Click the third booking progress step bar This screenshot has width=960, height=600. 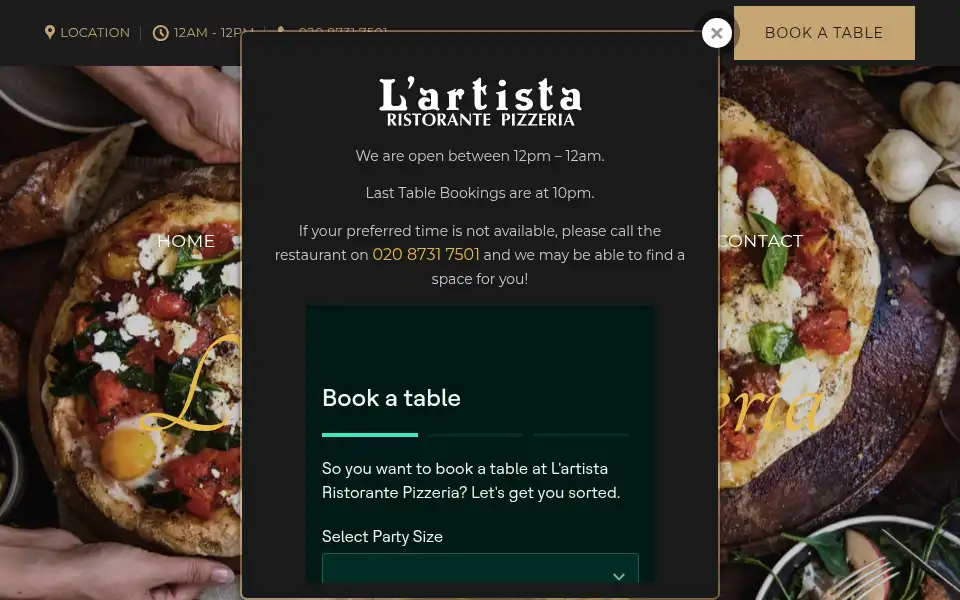(581, 435)
